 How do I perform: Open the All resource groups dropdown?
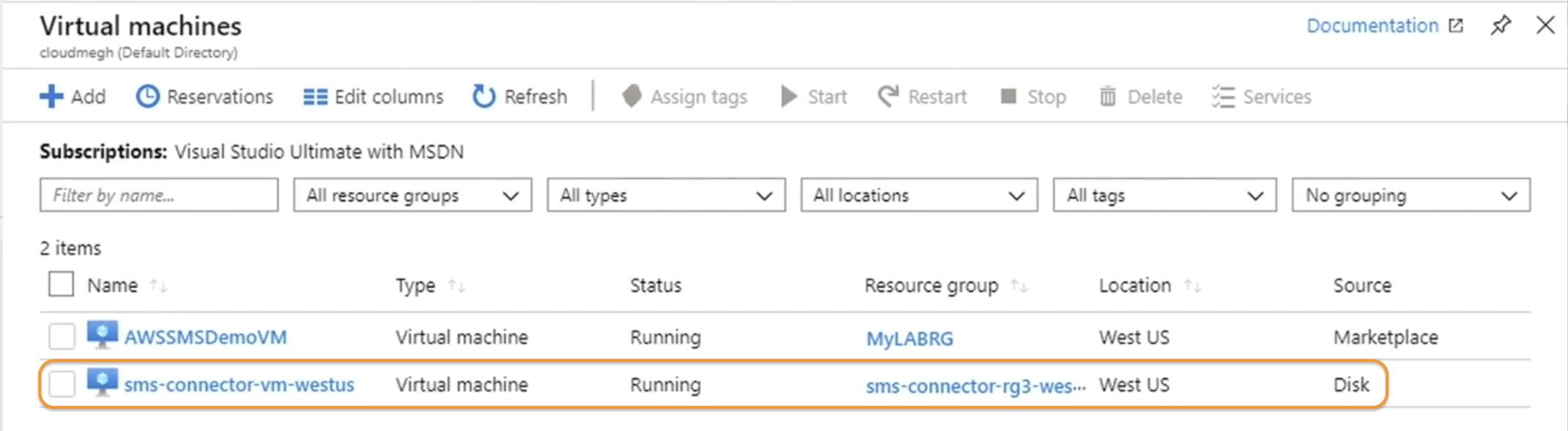[x=413, y=195]
